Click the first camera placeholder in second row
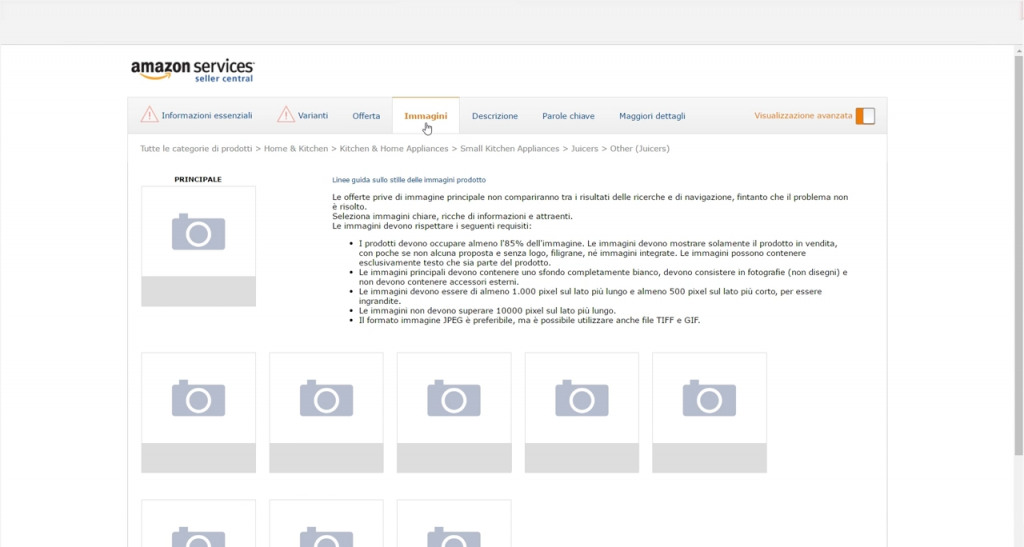 pos(198,398)
